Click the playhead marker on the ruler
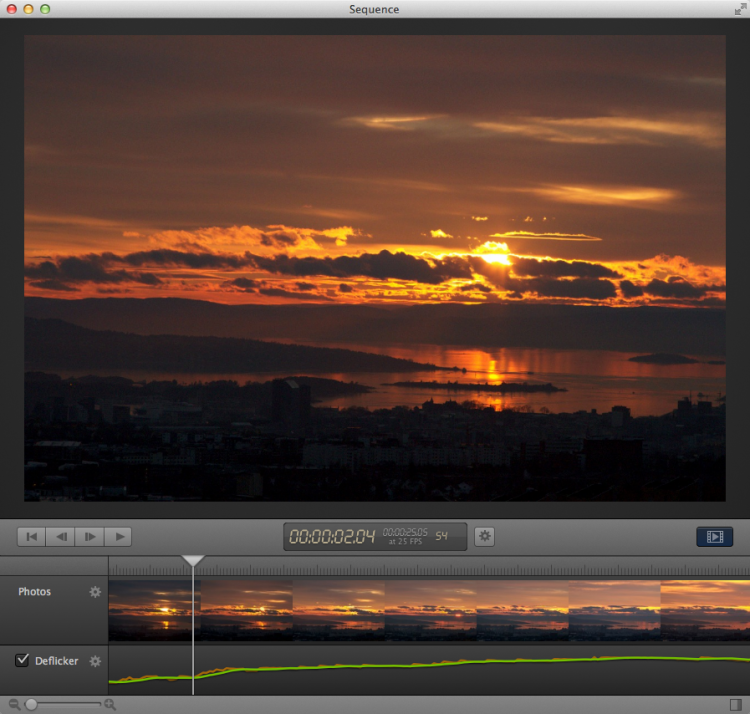The height and width of the screenshot is (714, 750). (193, 561)
